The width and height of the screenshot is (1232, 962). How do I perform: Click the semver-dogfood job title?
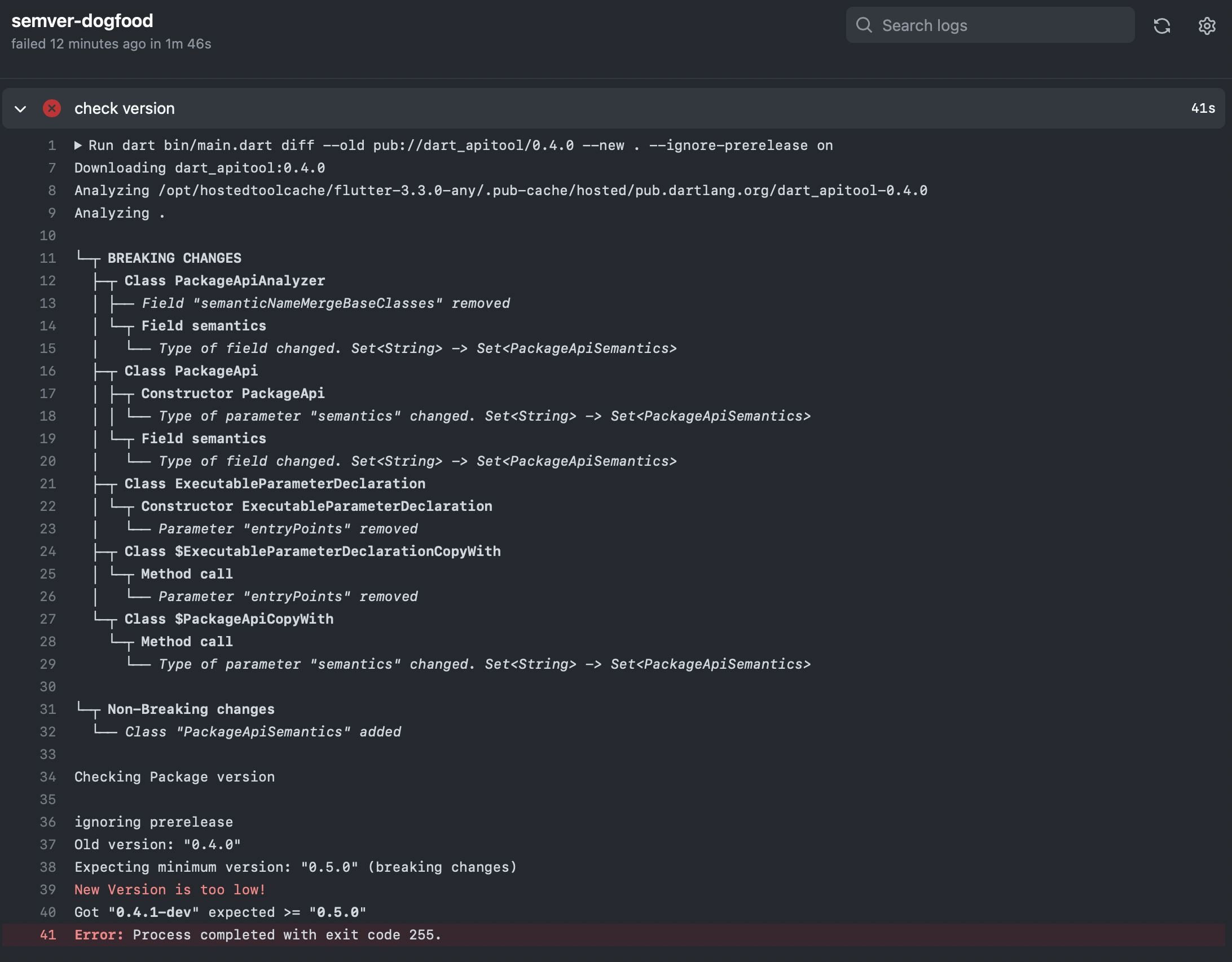tap(82, 21)
